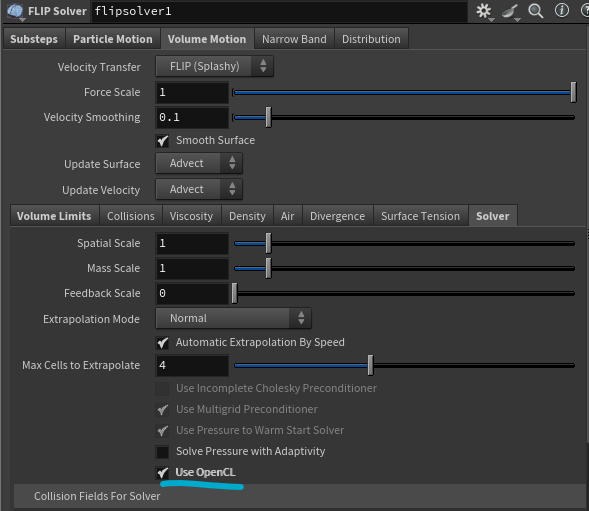Select the Volume Limits sub-tab
Screen dimensions: 589x511
[54, 216]
